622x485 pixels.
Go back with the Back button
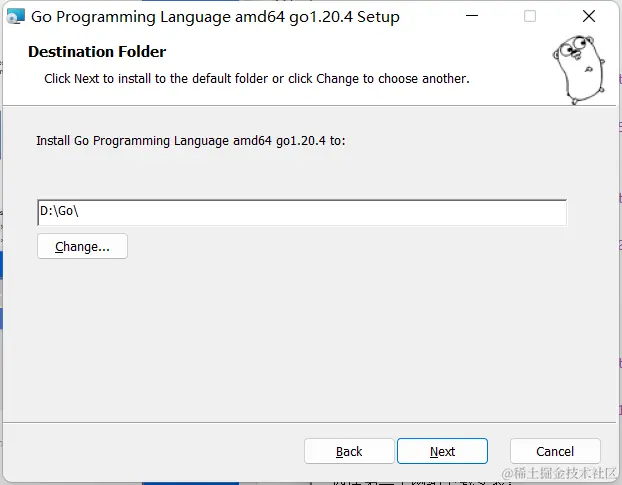pos(349,451)
